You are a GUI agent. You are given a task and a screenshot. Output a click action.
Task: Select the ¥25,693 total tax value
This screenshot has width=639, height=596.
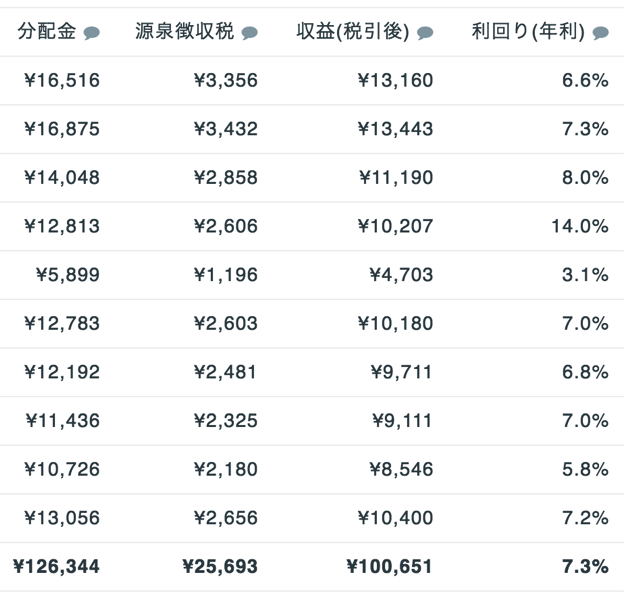click(220, 567)
